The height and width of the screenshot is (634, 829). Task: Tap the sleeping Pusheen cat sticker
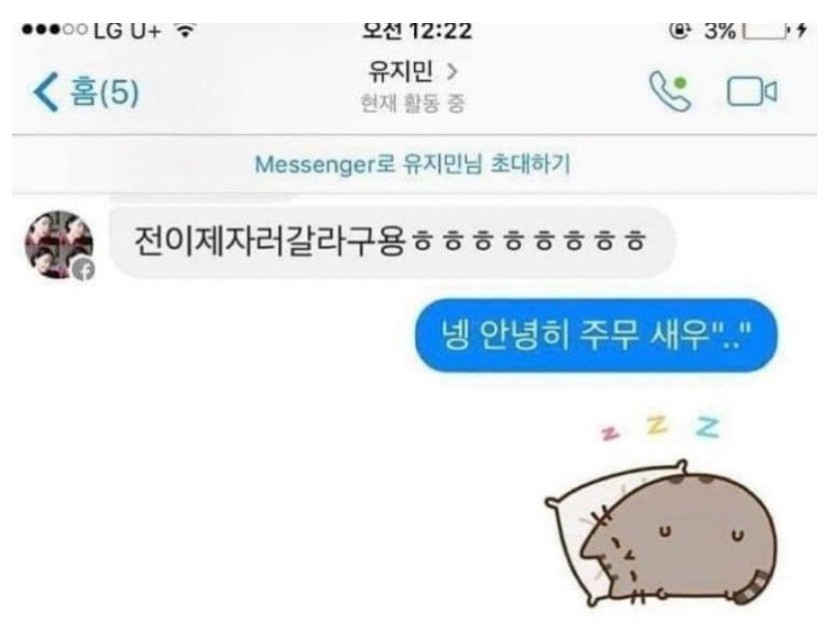tap(661, 533)
